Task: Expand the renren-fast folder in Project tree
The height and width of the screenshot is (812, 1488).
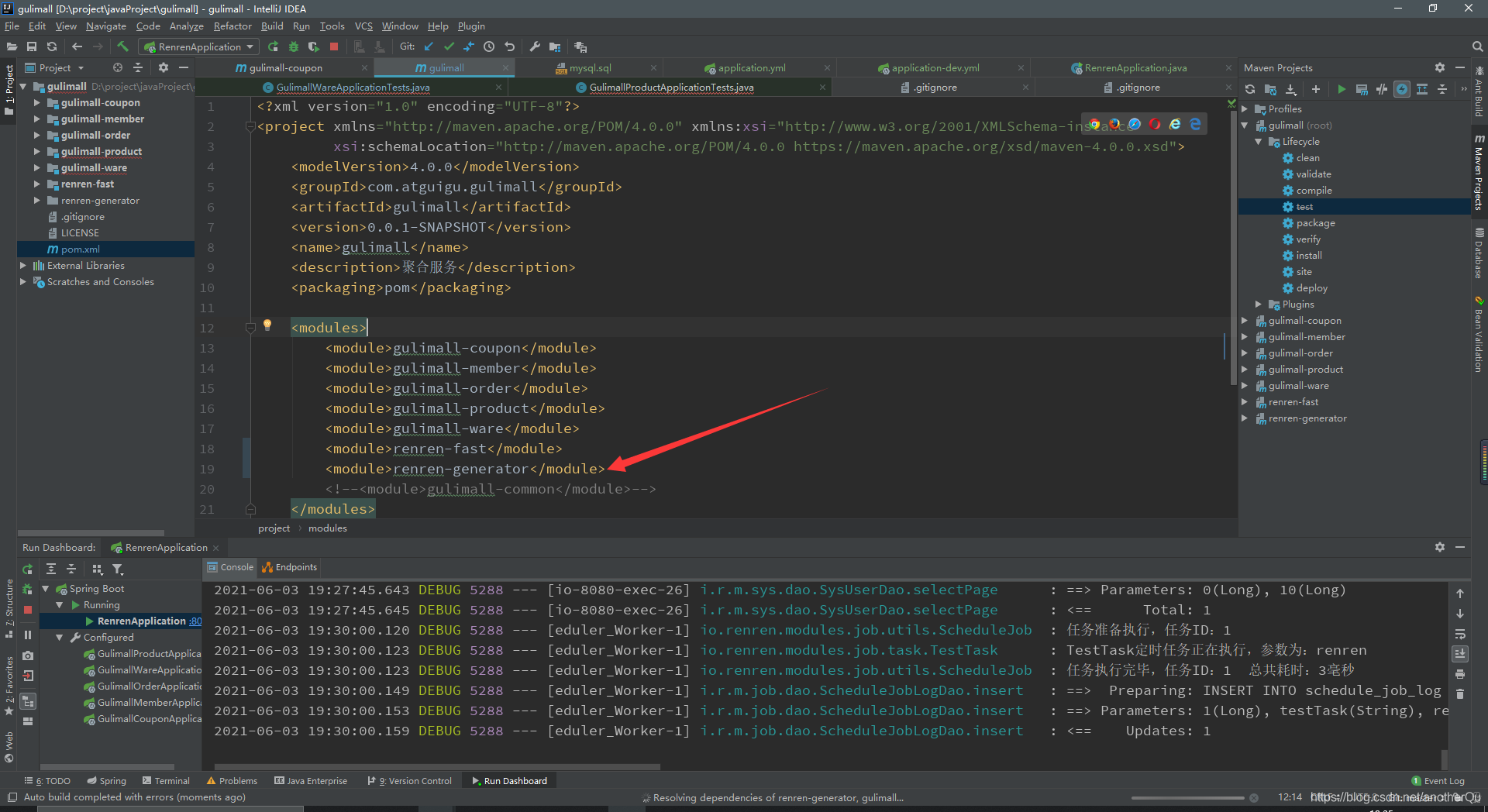Action: point(36,184)
